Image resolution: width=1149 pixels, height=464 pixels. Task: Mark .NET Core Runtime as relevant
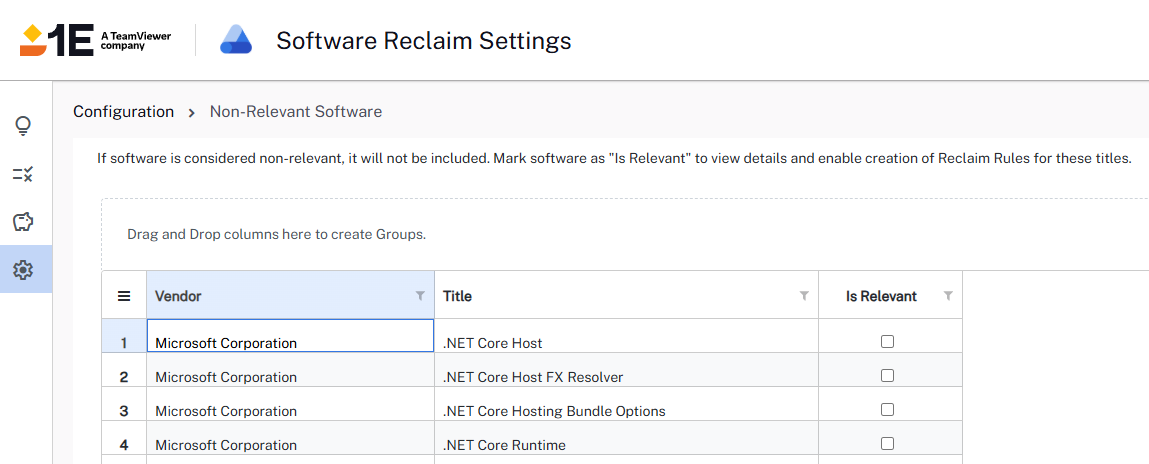coord(887,444)
